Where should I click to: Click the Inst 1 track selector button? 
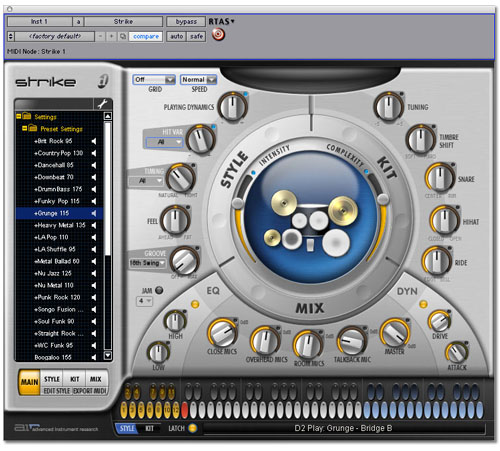click(x=39, y=22)
